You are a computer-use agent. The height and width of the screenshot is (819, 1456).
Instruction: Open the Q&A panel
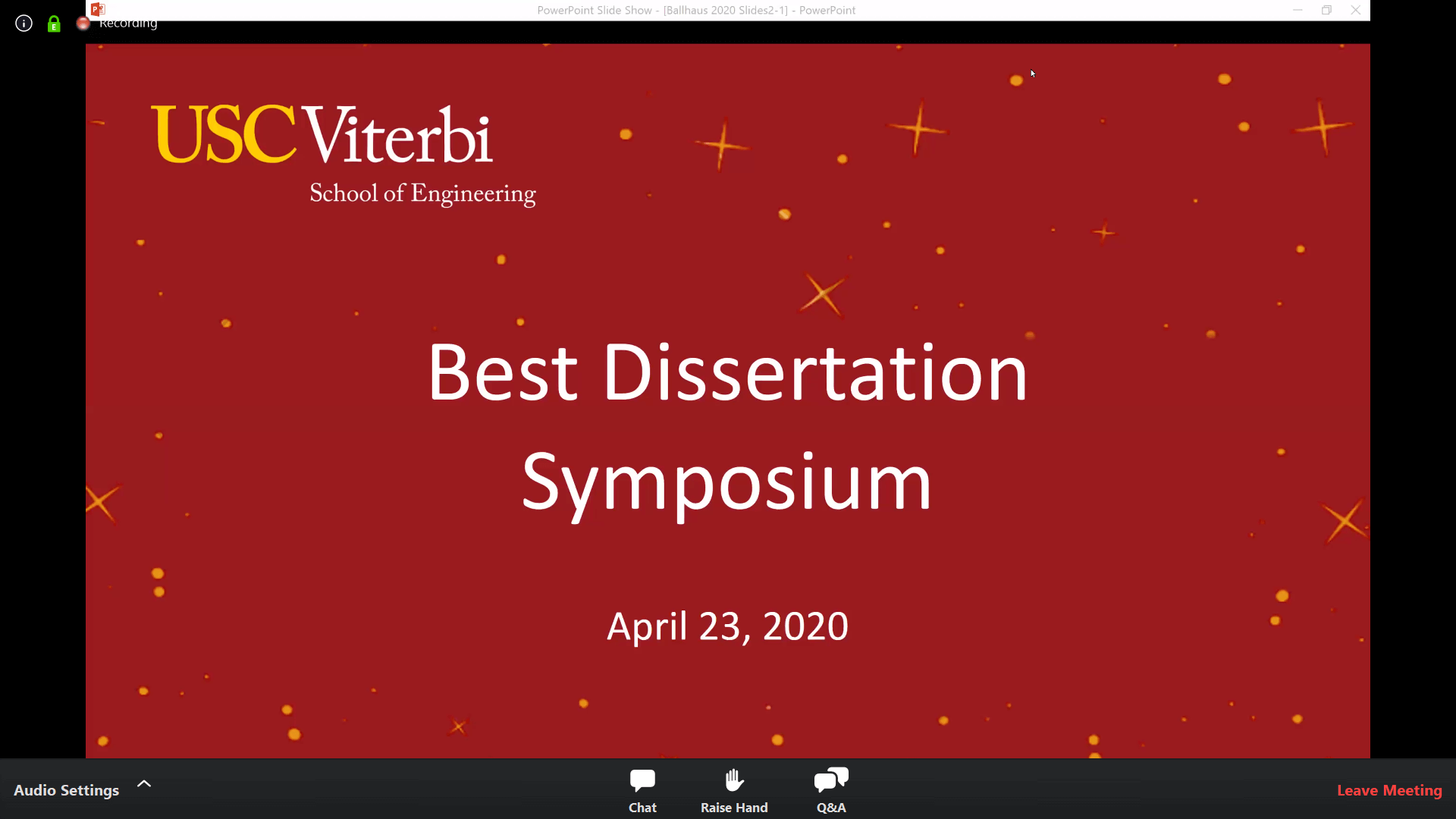click(x=831, y=790)
